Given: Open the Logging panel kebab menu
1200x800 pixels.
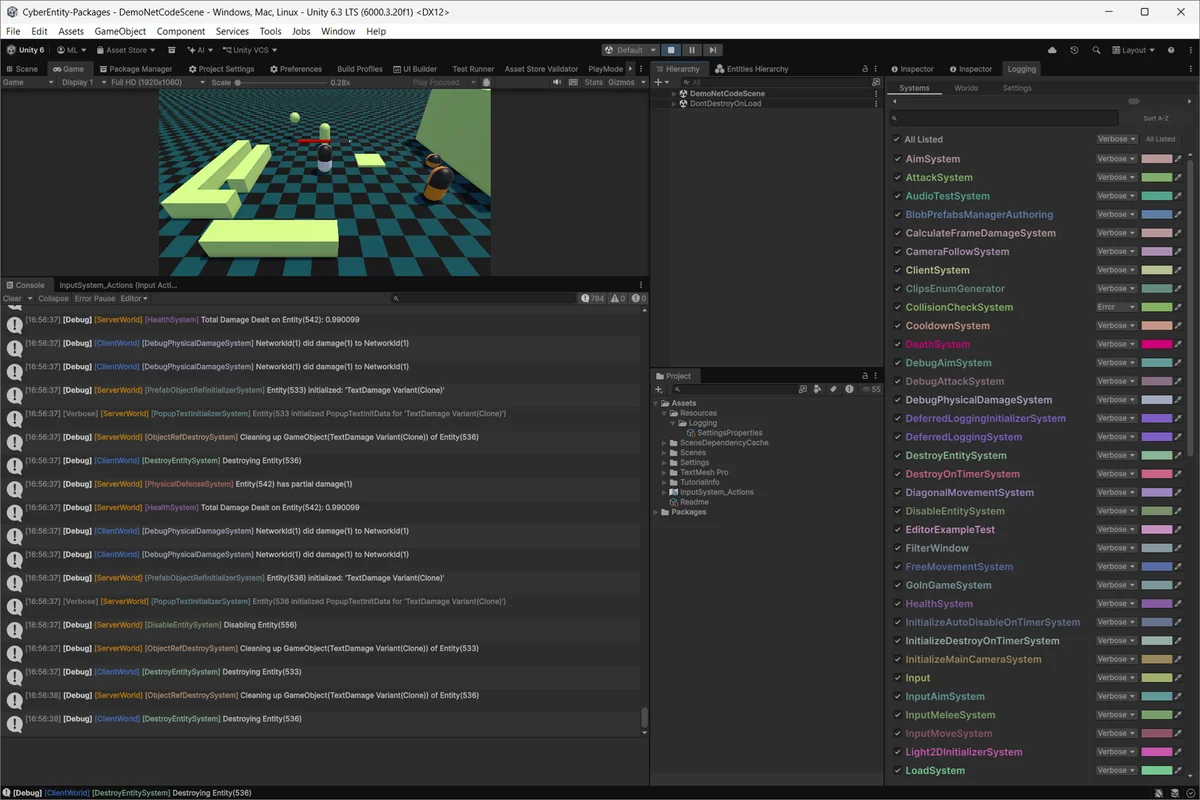Looking at the screenshot, I should click(1190, 69).
